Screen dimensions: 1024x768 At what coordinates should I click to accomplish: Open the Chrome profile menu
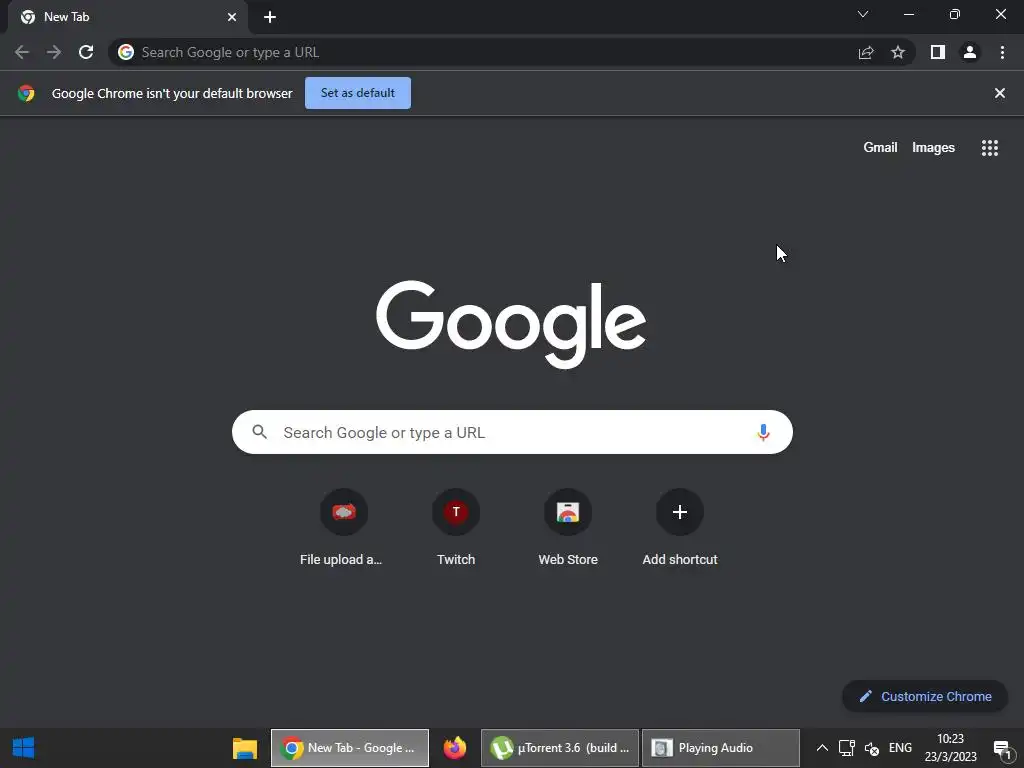click(x=970, y=52)
